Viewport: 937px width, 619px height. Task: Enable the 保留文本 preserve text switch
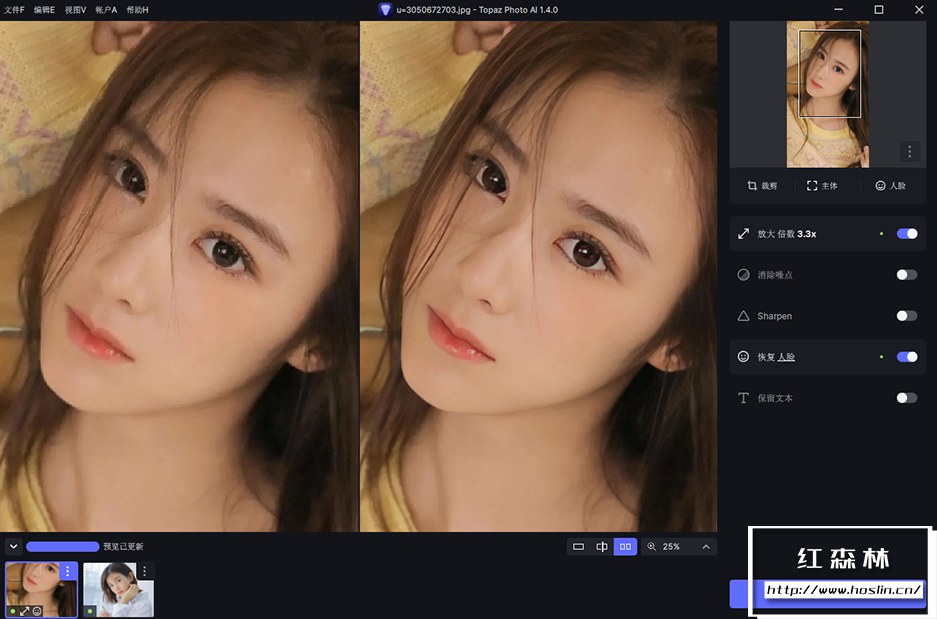(907, 398)
